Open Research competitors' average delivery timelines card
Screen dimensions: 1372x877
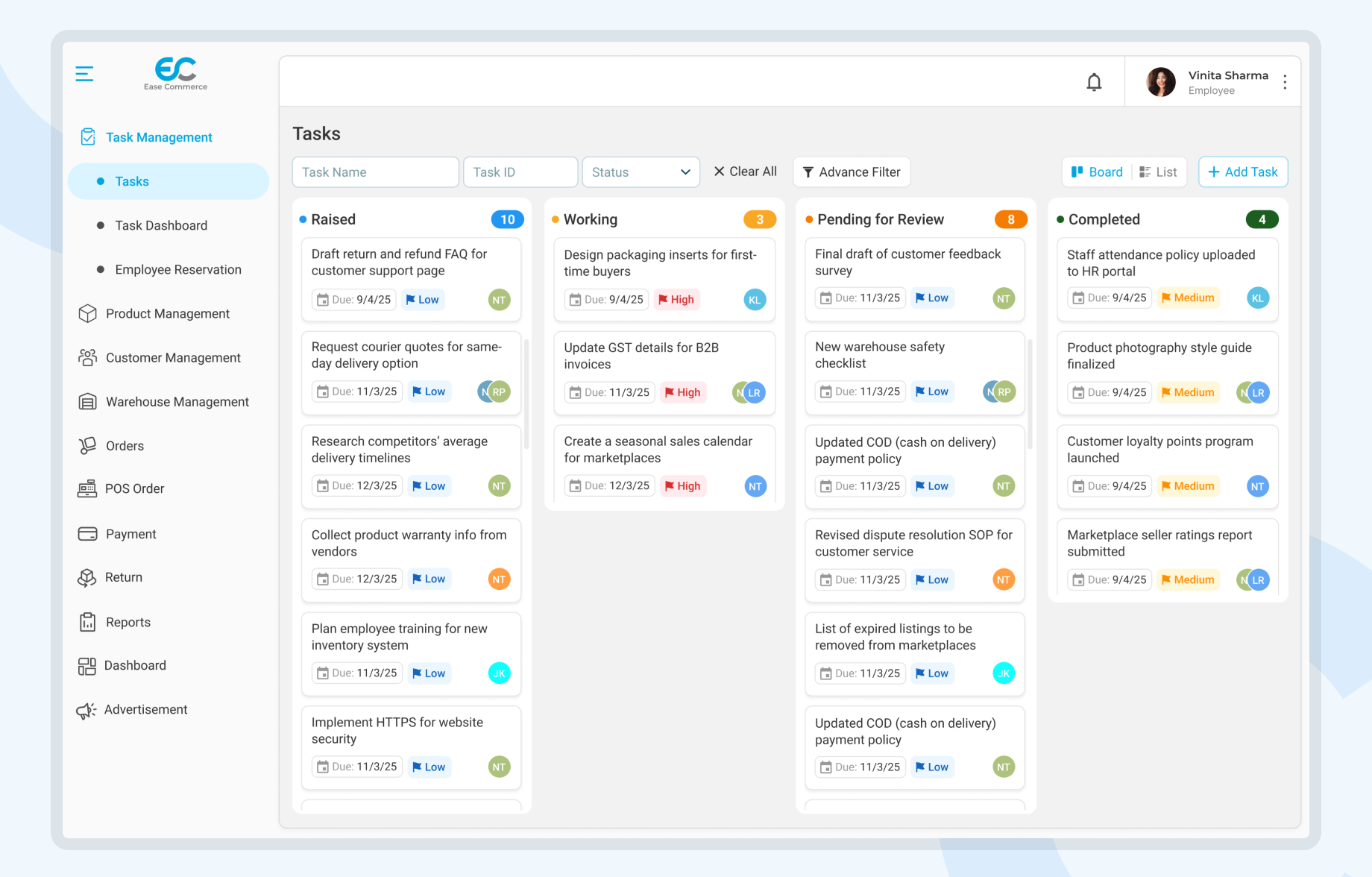411,467
